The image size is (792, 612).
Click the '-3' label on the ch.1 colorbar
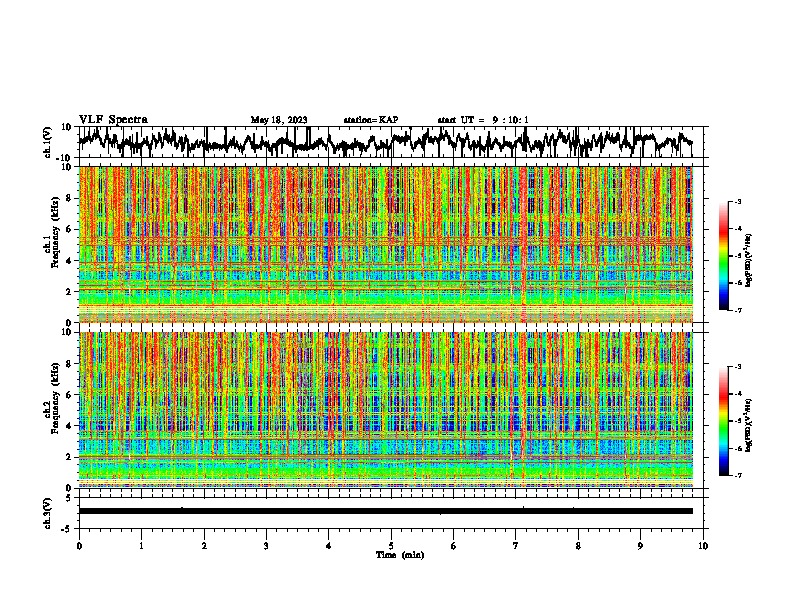pyautogui.click(x=738, y=202)
